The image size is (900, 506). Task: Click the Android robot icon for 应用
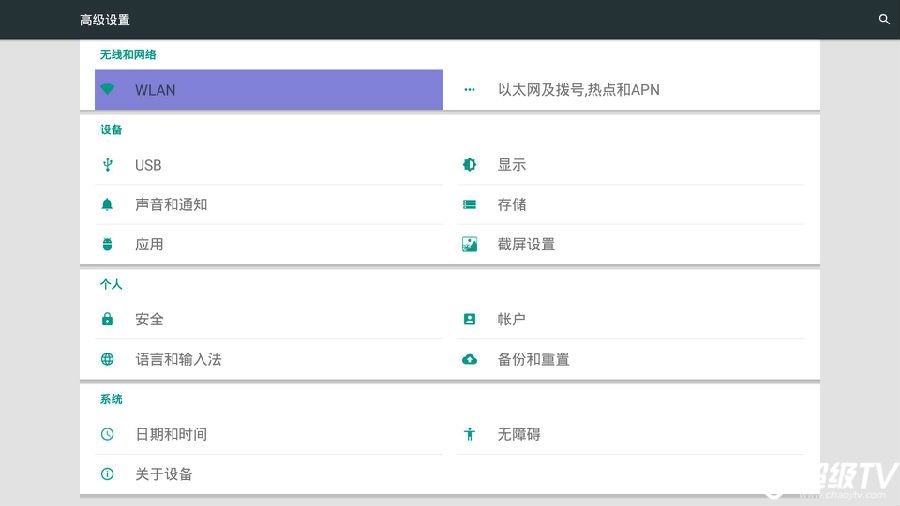[107, 244]
